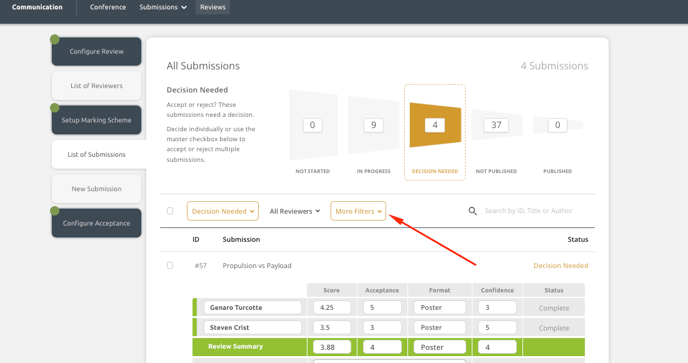
Task: Click the 4 Submissions count label
Action: click(554, 66)
